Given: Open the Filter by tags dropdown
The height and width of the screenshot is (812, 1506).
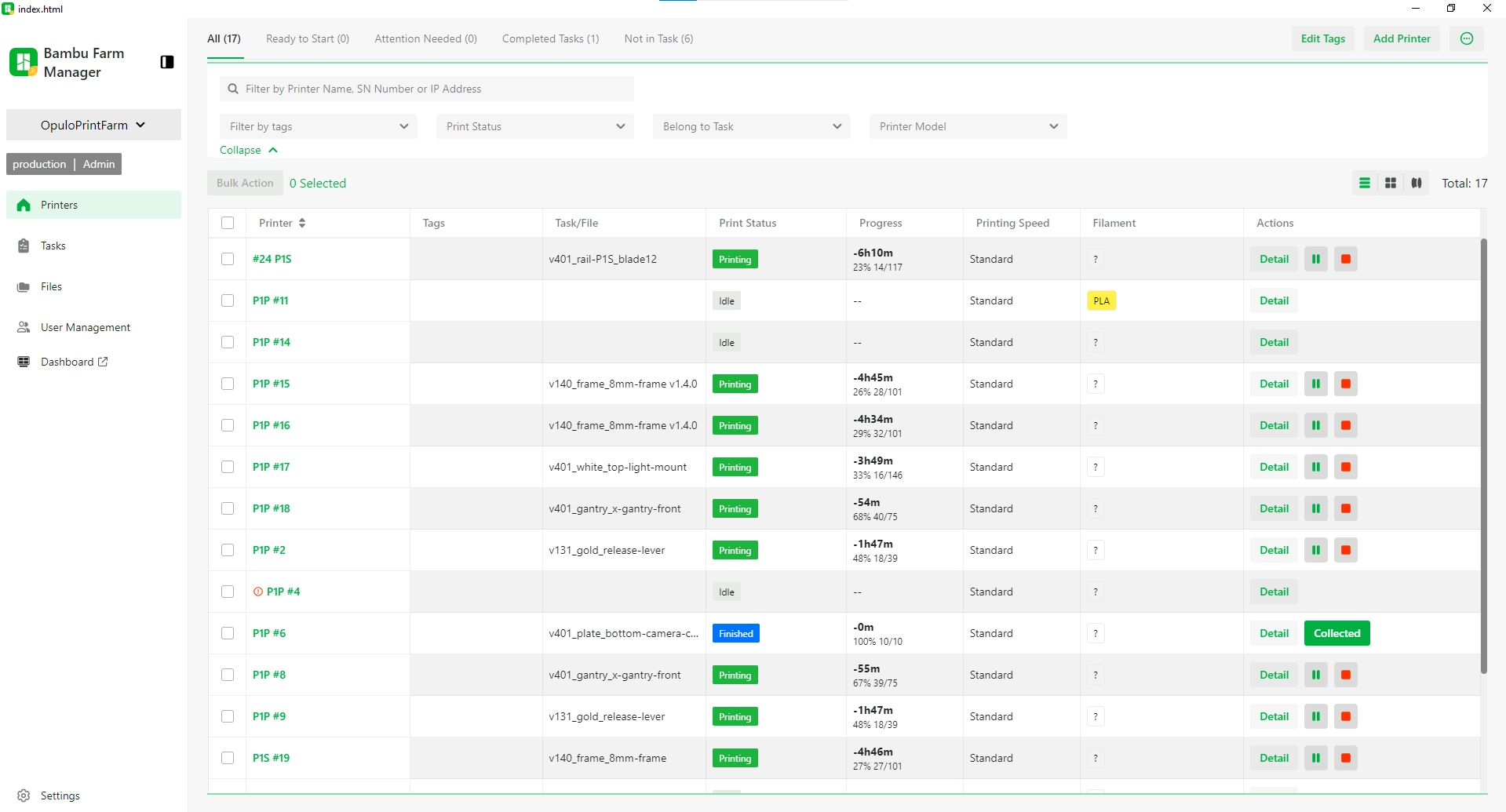Looking at the screenshot, I should click(x=318, y=126).
